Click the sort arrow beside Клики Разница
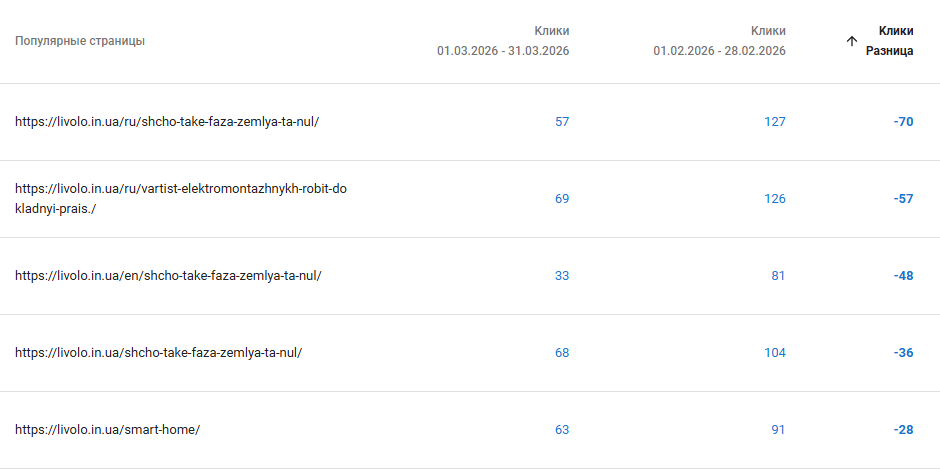 (x=851, y=41)
